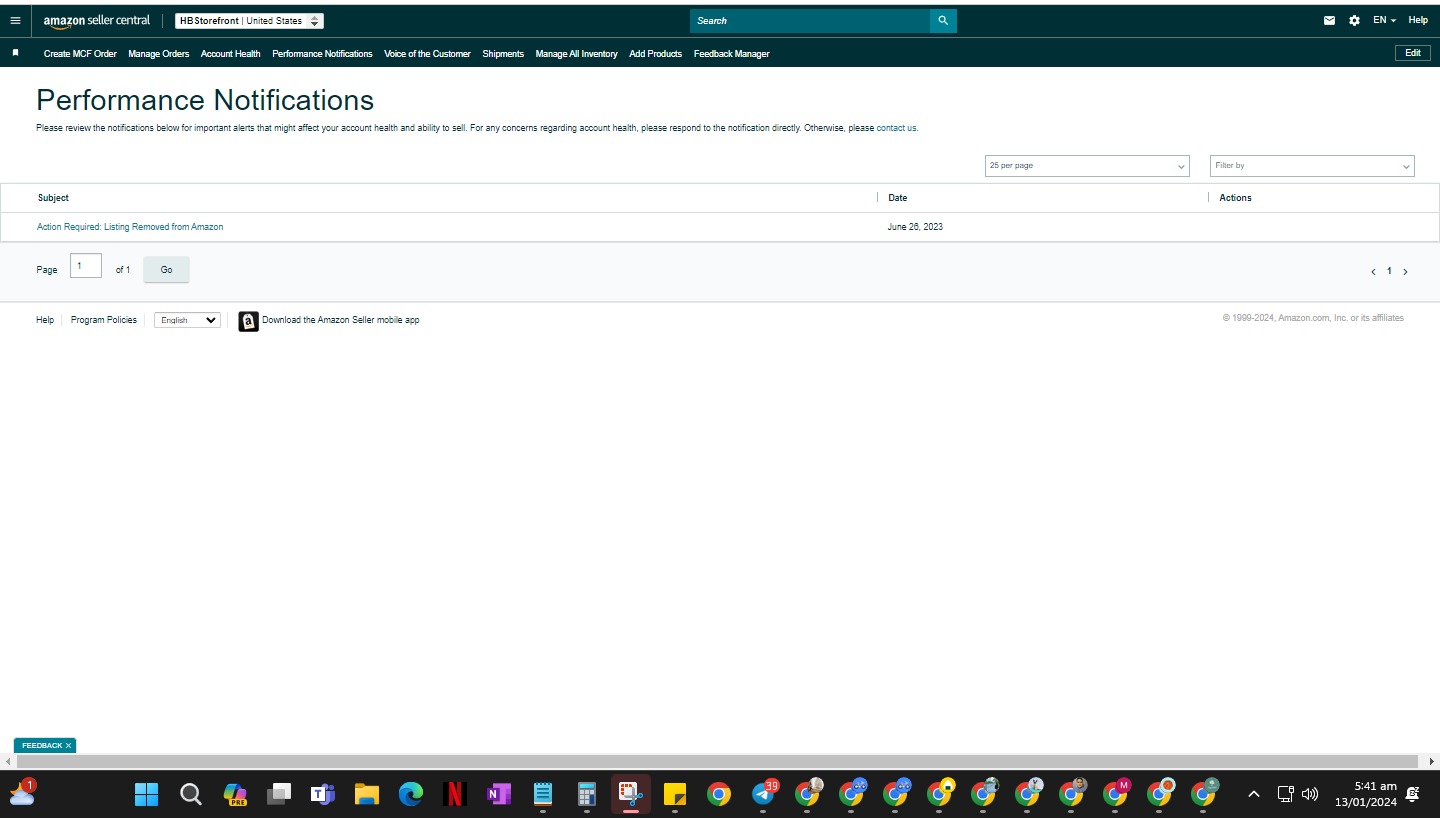Open taskbar Search
1440x818 pixels.
(190, 794)
